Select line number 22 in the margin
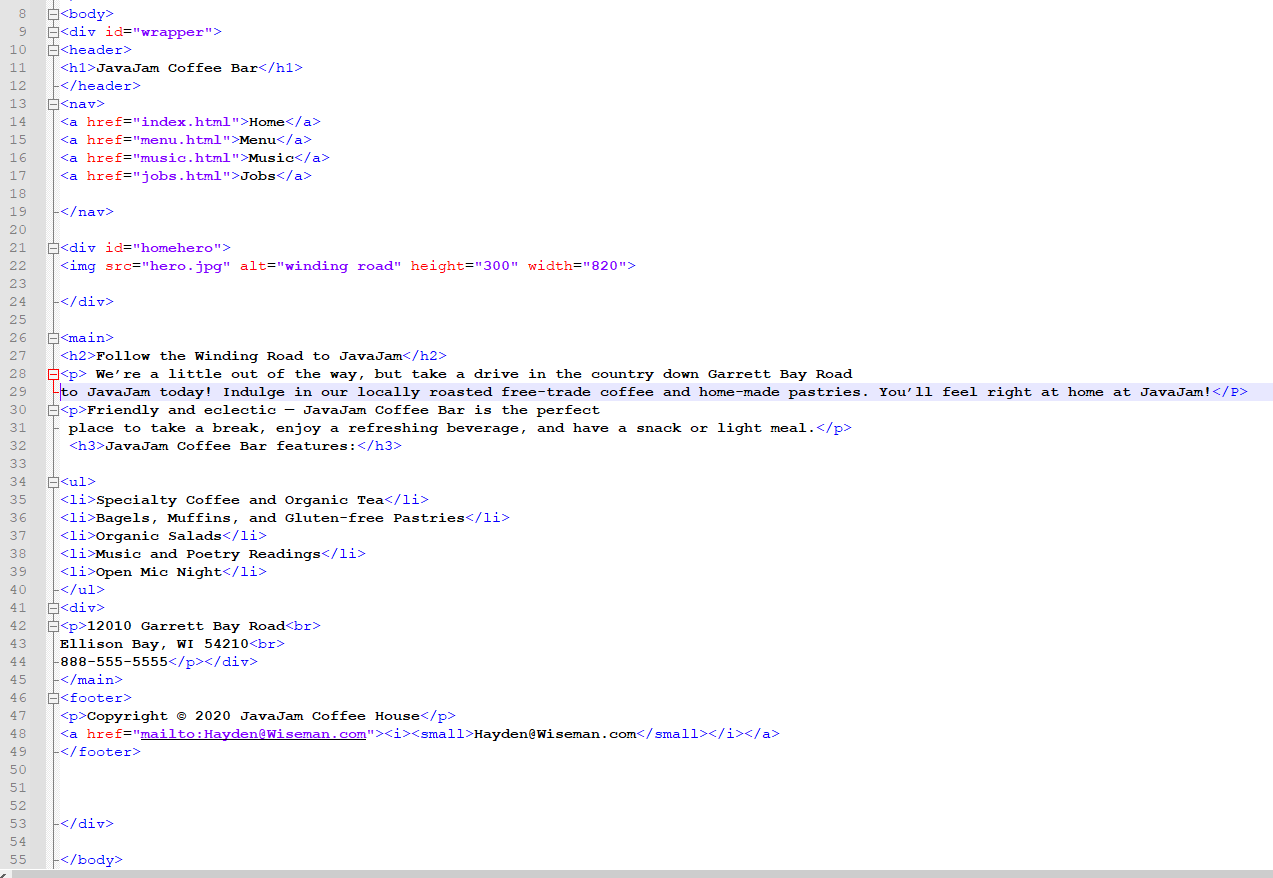The image size is (1273, 878). click(x=17, y=265)
